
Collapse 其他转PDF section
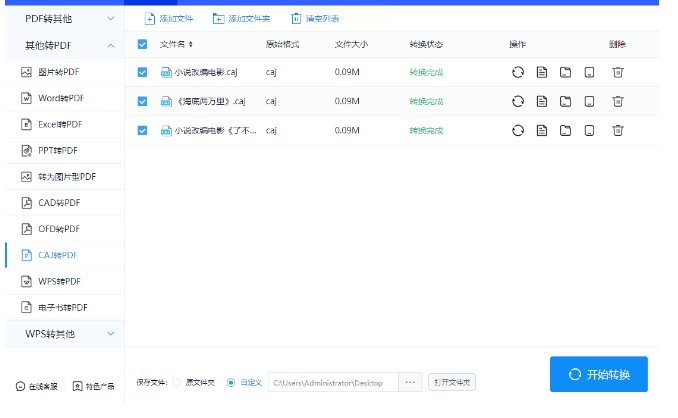tap(65, 45)
